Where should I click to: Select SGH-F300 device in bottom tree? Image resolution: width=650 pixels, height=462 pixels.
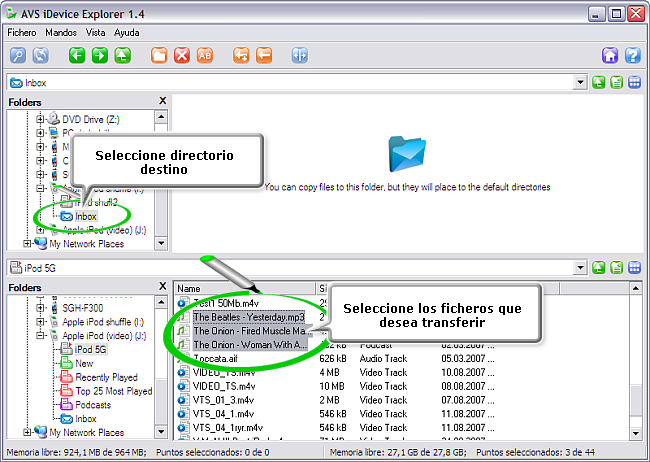point(83,308)
